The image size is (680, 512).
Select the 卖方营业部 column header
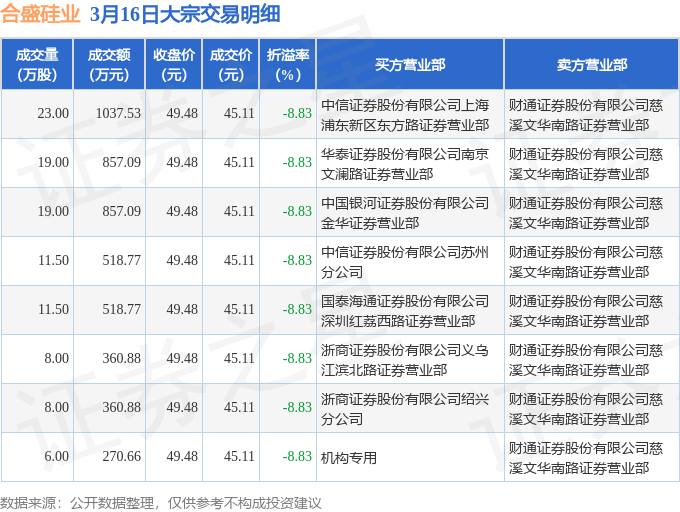(592, 65)
